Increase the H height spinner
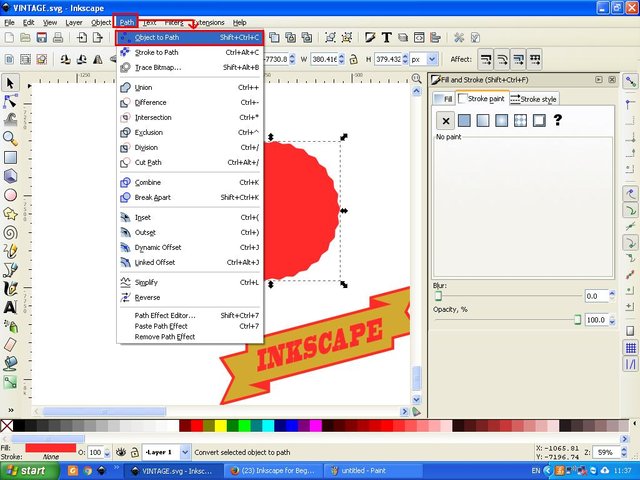The image size is (640, 480). coord(405,57)
